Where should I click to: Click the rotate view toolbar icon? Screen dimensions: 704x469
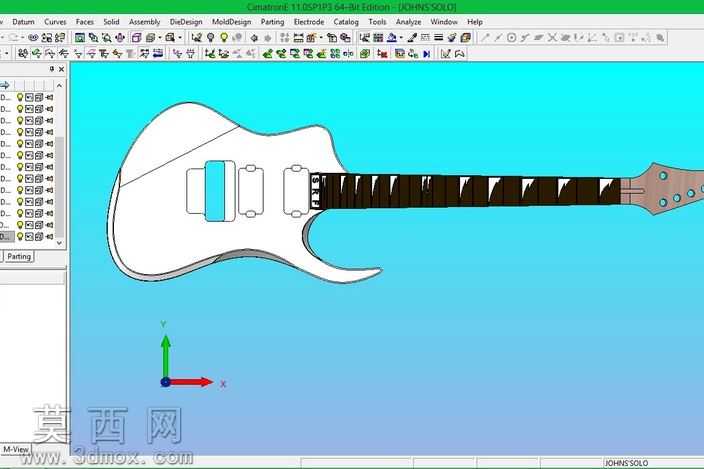pos(120,38)
